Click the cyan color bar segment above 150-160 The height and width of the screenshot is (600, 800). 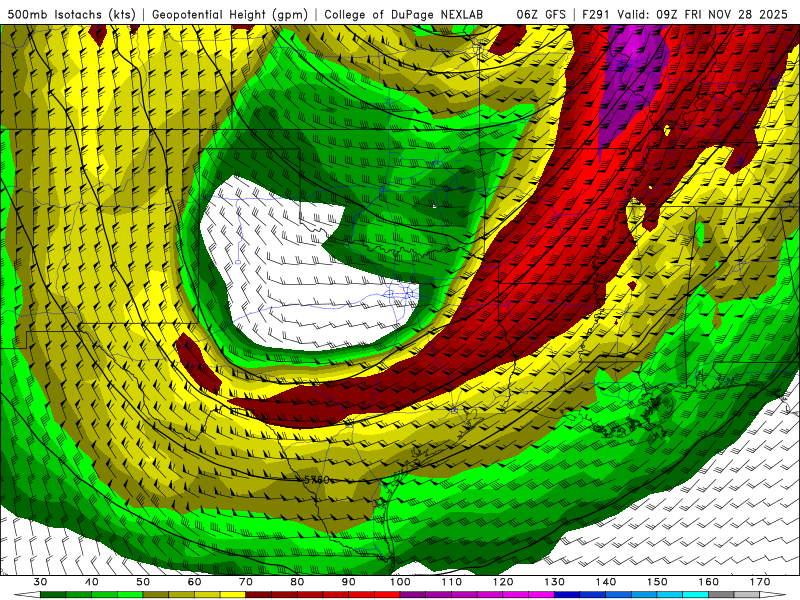[683, 595]
